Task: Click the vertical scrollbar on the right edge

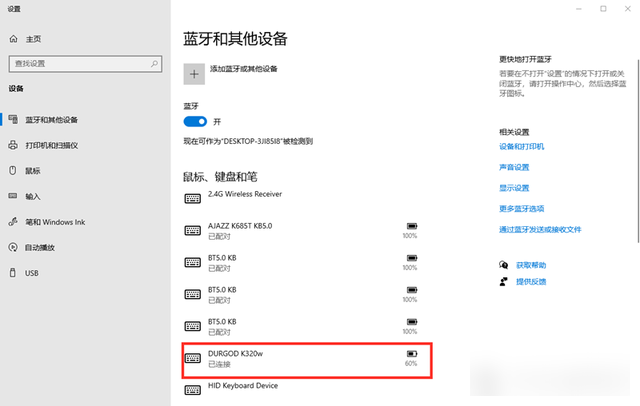Action: 638,151
